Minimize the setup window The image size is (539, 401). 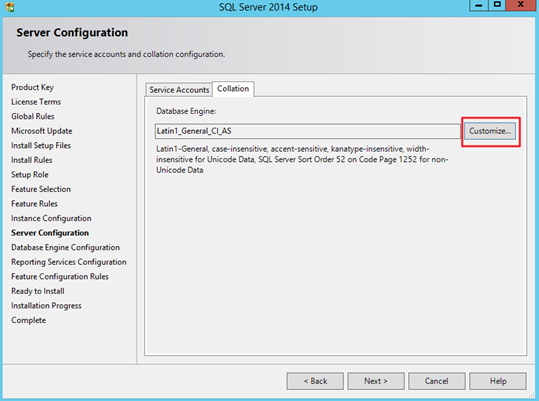479,5
